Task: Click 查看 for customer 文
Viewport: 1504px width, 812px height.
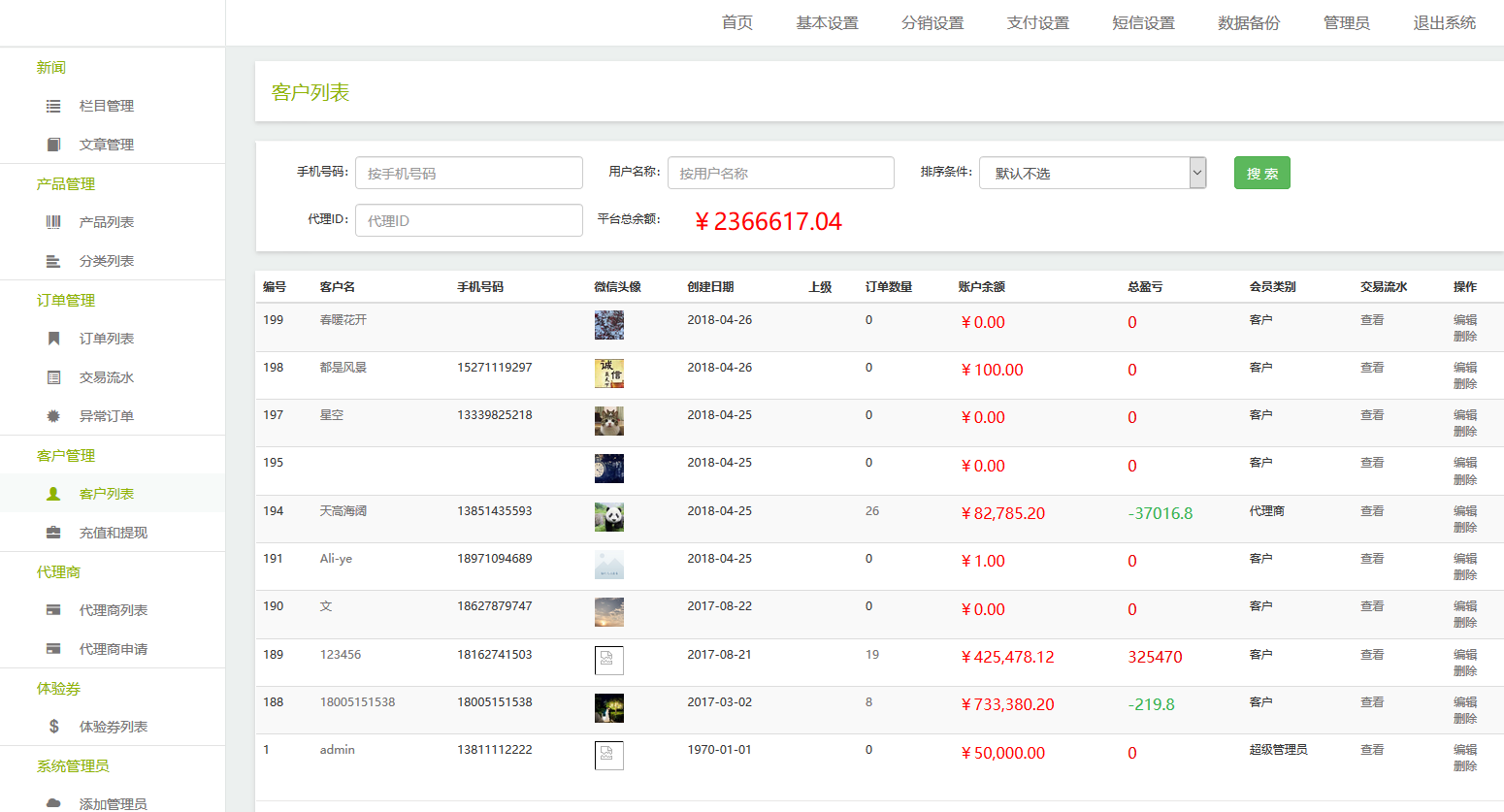Action: (1372, 606)
